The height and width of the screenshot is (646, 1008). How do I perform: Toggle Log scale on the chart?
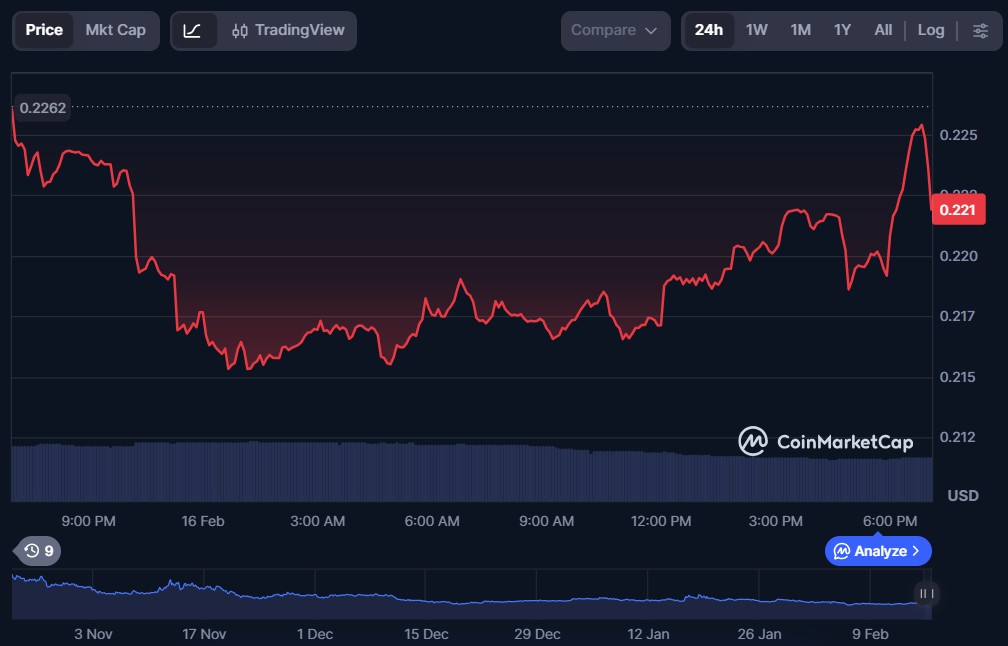931,30
